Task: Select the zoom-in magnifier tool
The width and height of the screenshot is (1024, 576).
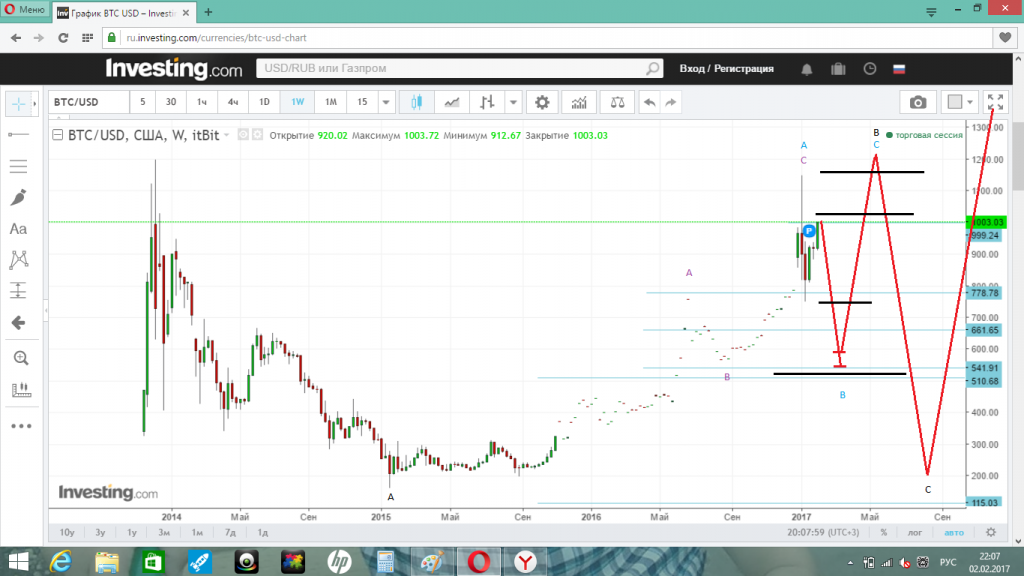Action: (18, 357)
